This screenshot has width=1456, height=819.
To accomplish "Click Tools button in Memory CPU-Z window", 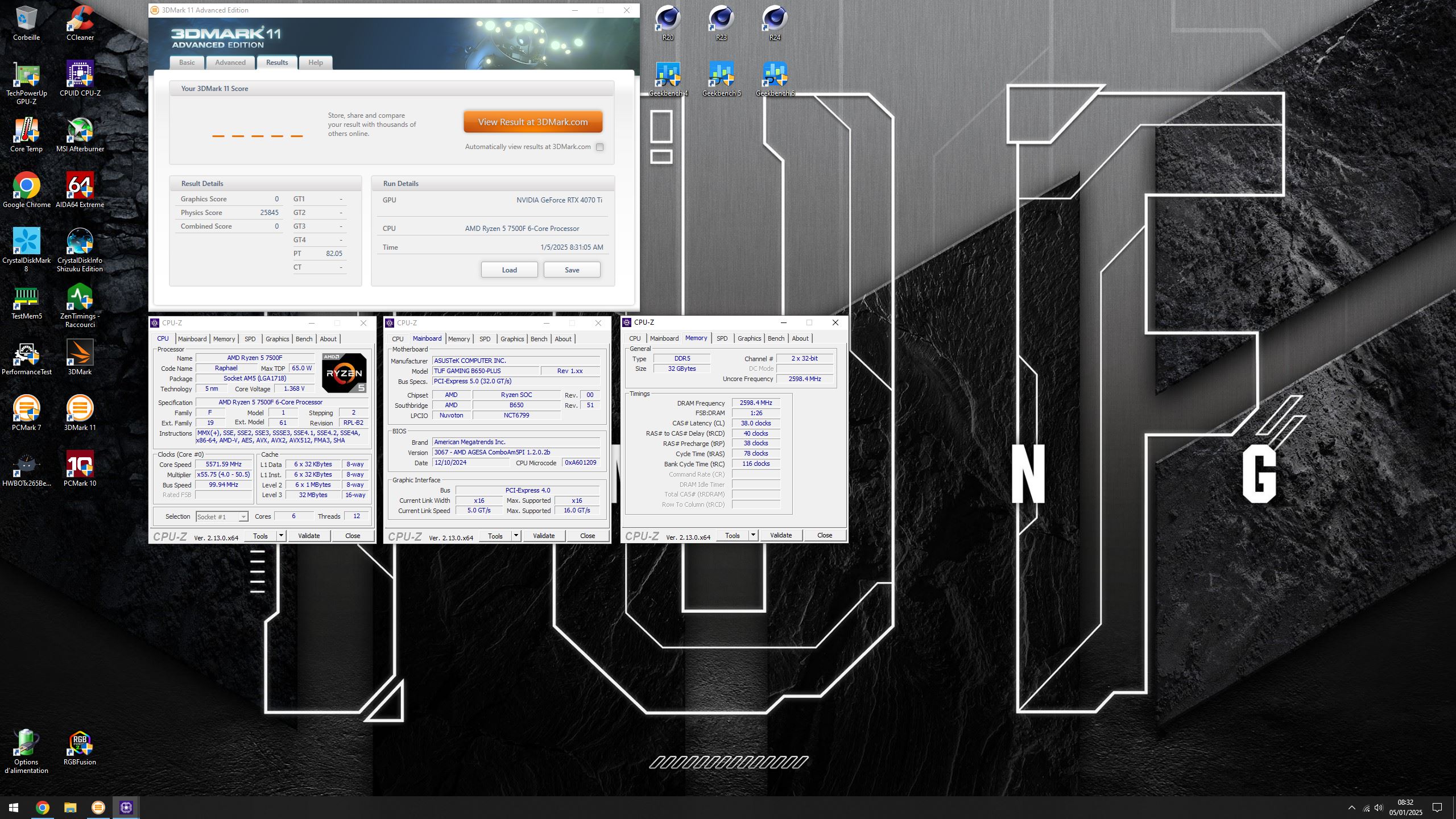I will (x=733, y=535).
